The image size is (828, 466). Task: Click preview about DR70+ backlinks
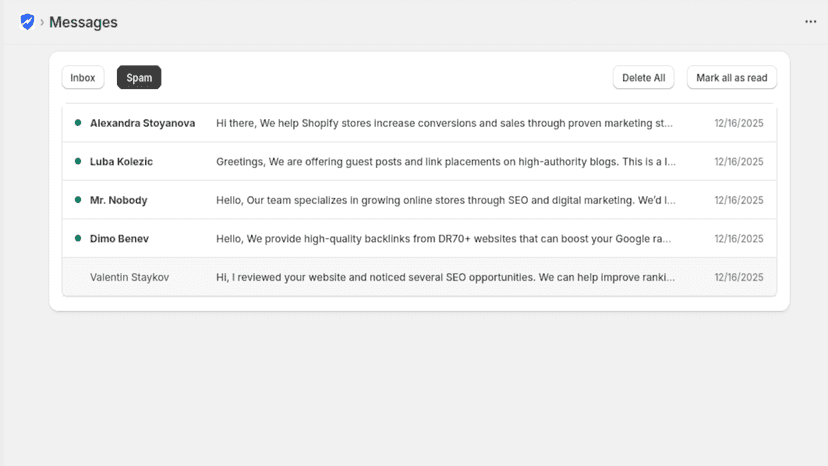[444, 239]
